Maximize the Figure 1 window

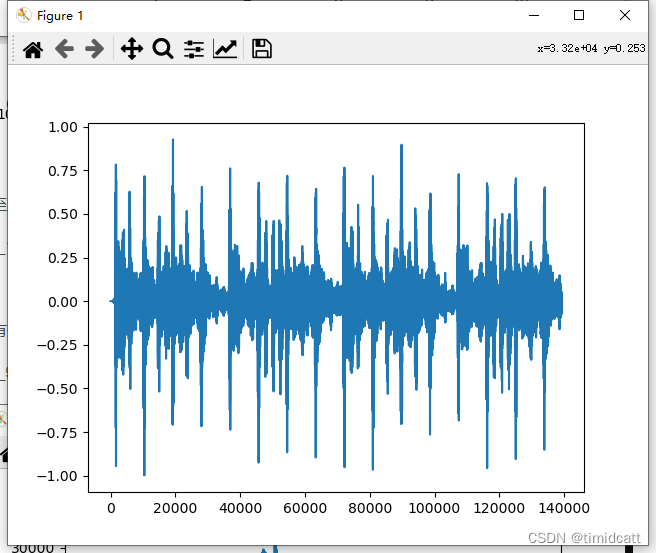[579, 15]
